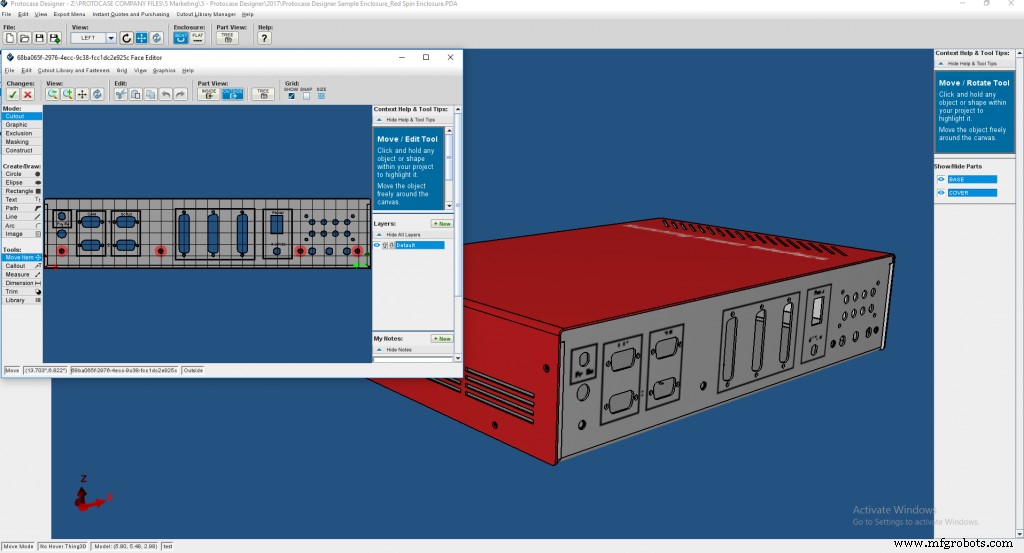
Task: Hide the BASE part with its eye icon
Action: pos(941,179)
